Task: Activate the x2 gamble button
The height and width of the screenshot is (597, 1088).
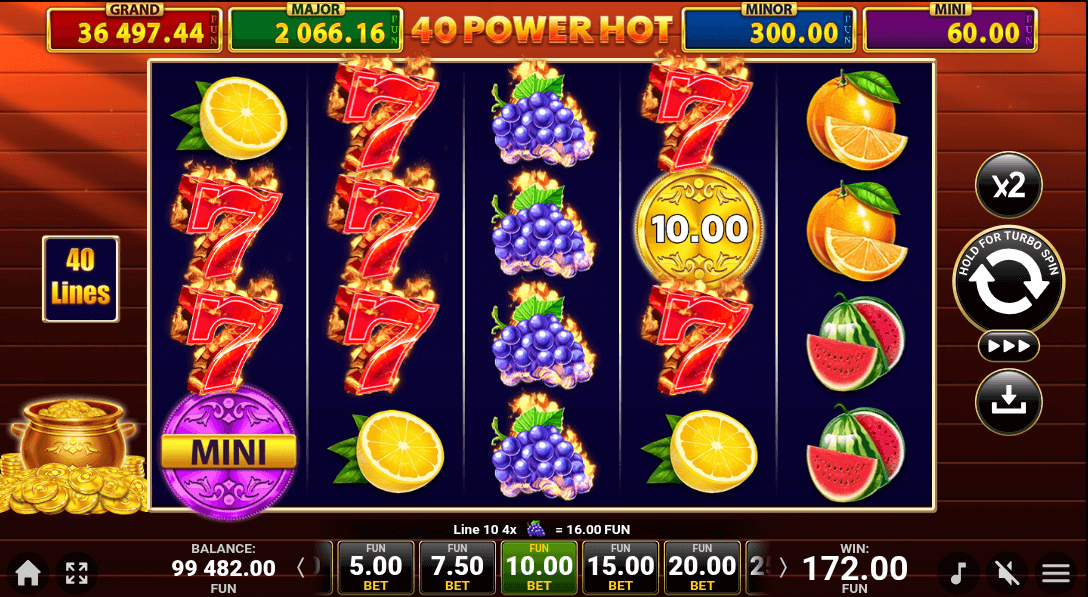Action: coord(1008,185)
